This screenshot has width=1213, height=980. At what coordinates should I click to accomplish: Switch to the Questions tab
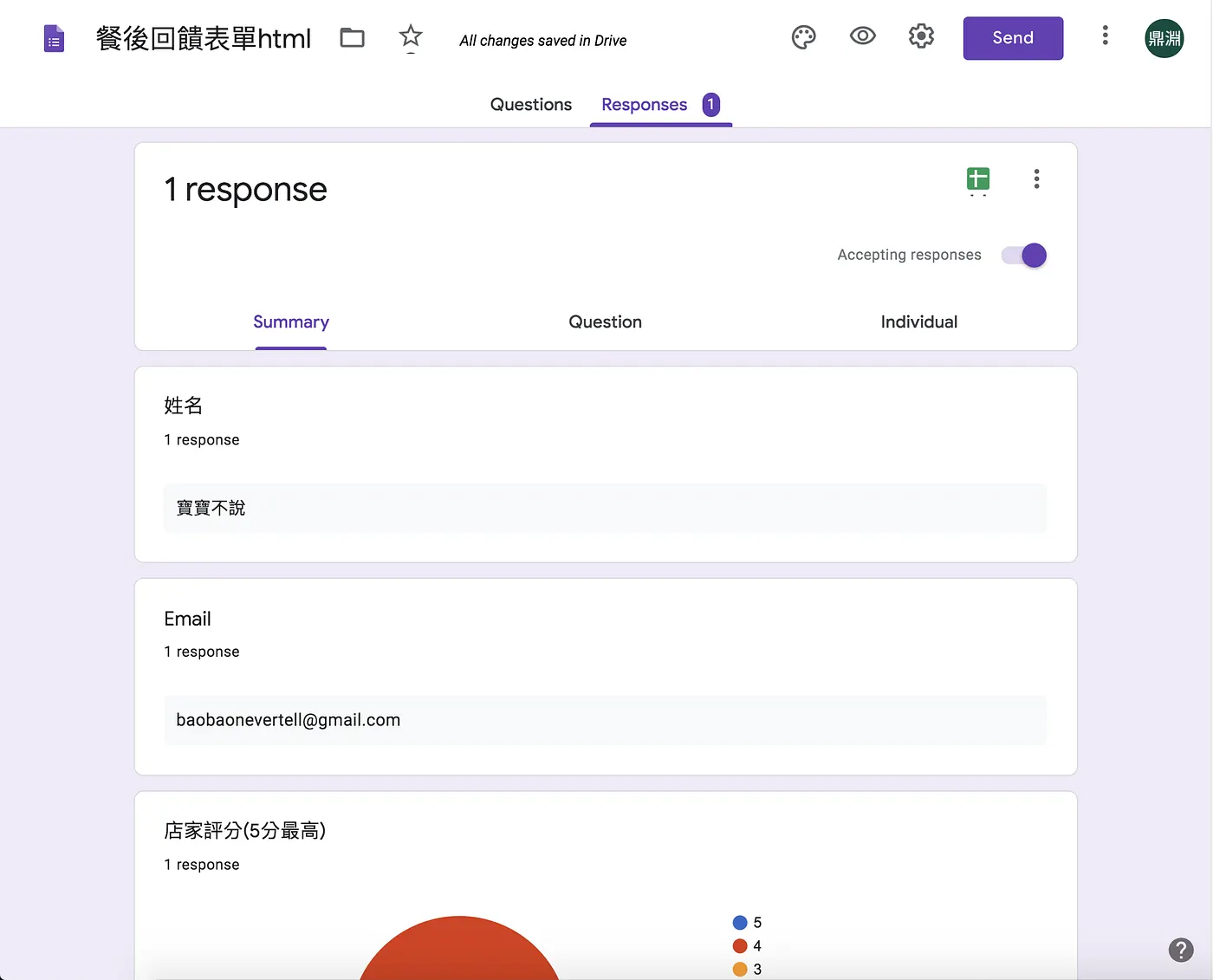[531, 105]
